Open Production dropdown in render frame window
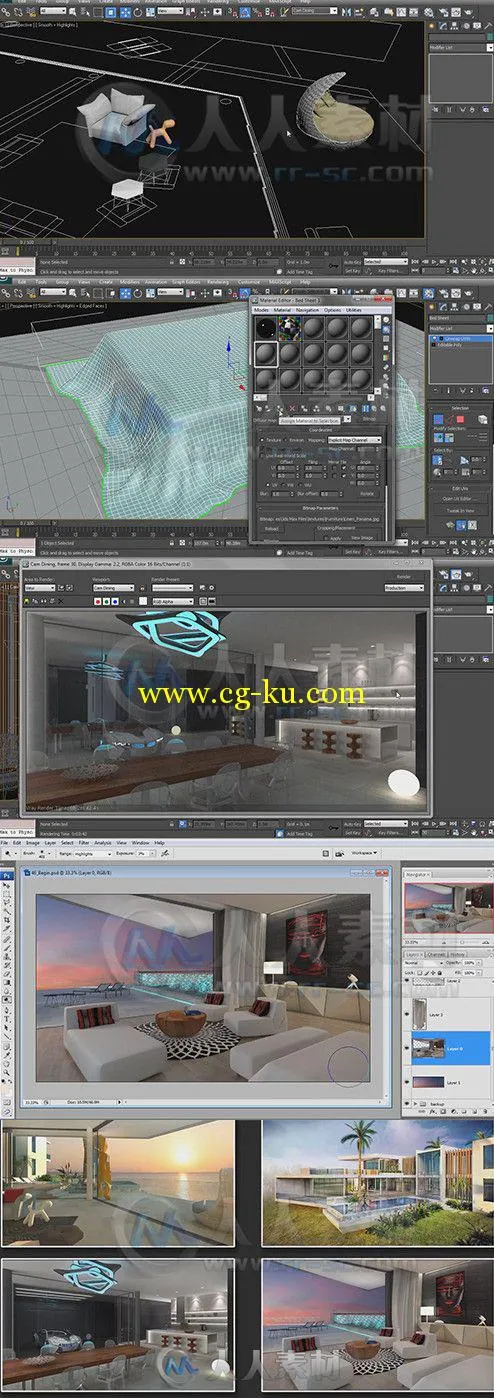Image resolution: width=494 pixels, height=1398 pixels. [x=404, y=589]
